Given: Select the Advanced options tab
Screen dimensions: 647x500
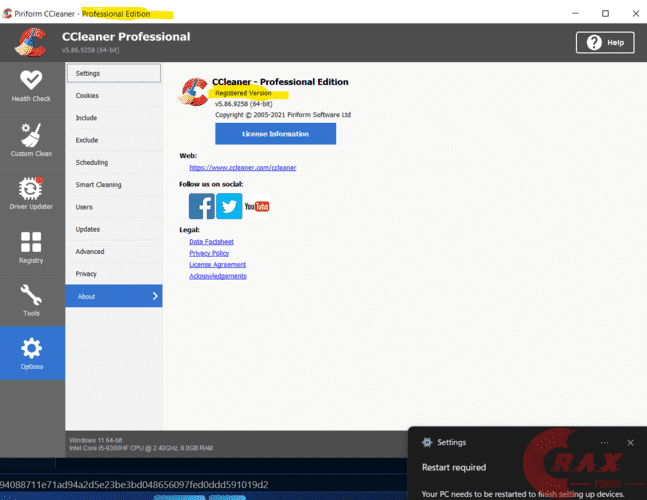Looking at the screenshot, I should [114, 251].
